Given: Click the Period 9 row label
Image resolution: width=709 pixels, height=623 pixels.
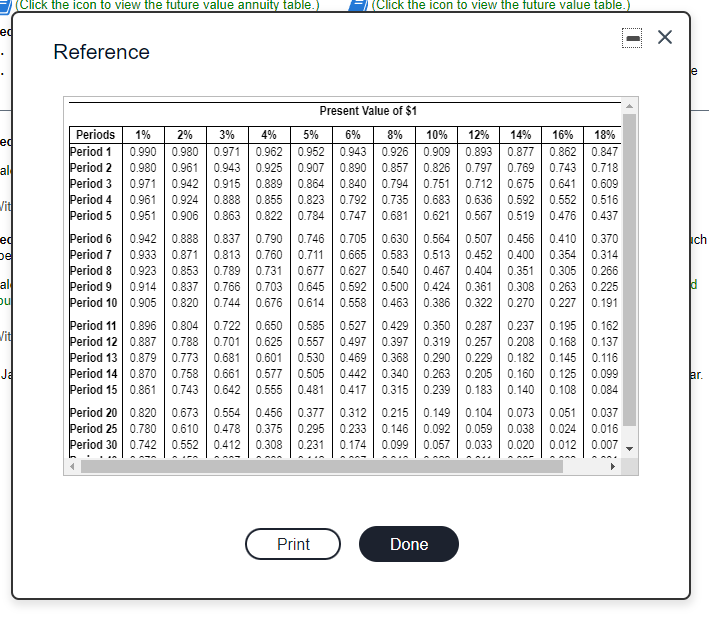Looking at the screenshot, I should coord(91,287).
